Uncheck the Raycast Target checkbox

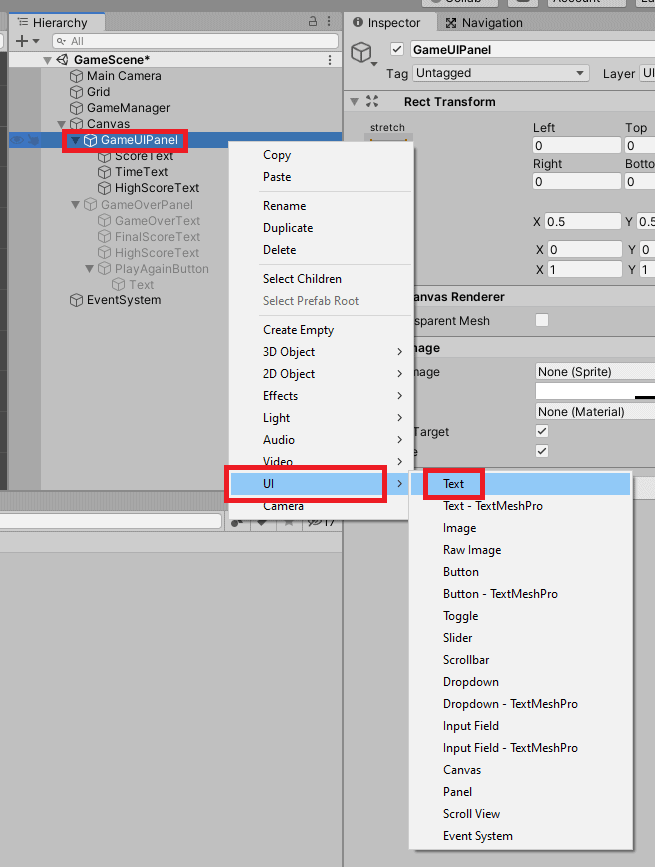542,431
